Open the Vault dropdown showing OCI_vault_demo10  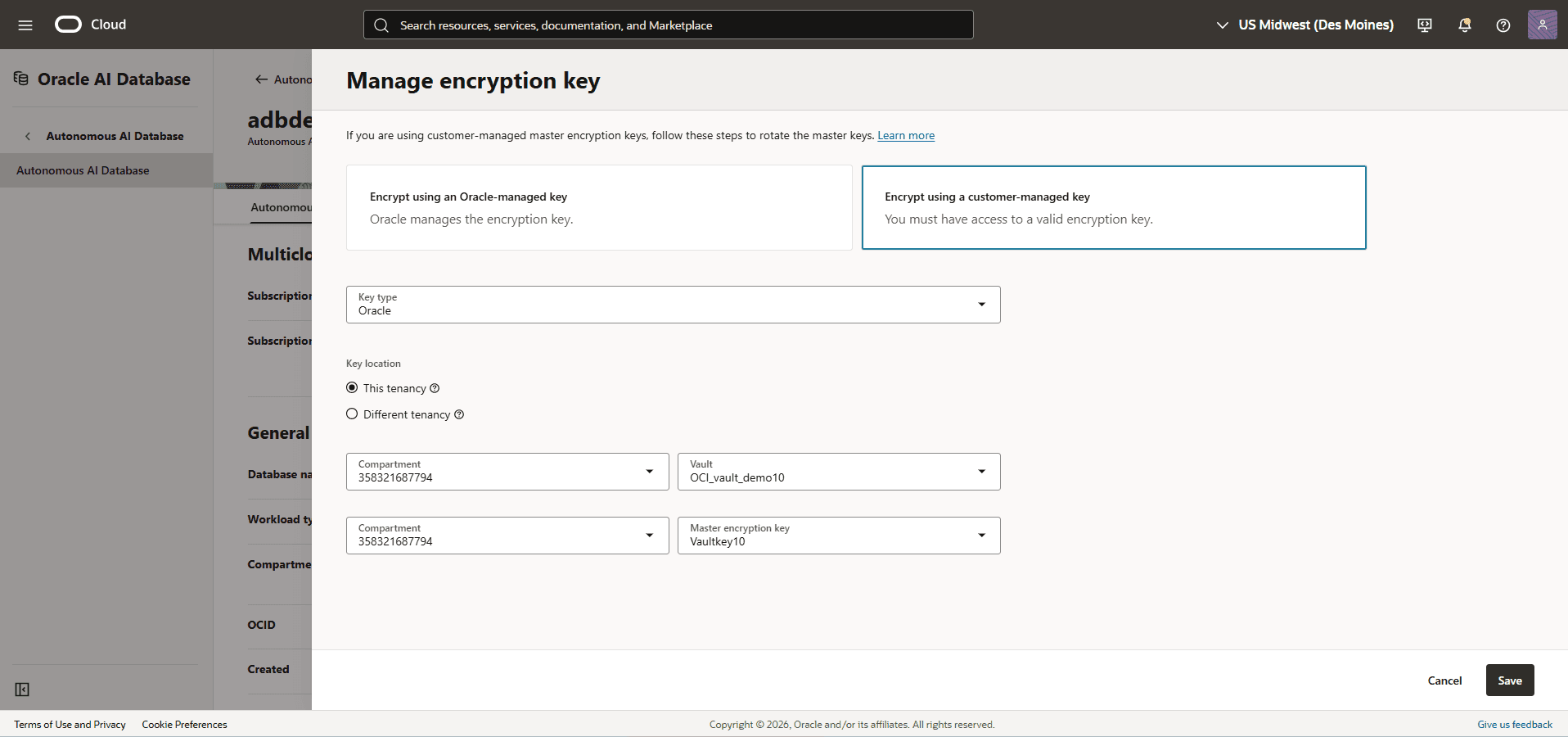point(839,472)
